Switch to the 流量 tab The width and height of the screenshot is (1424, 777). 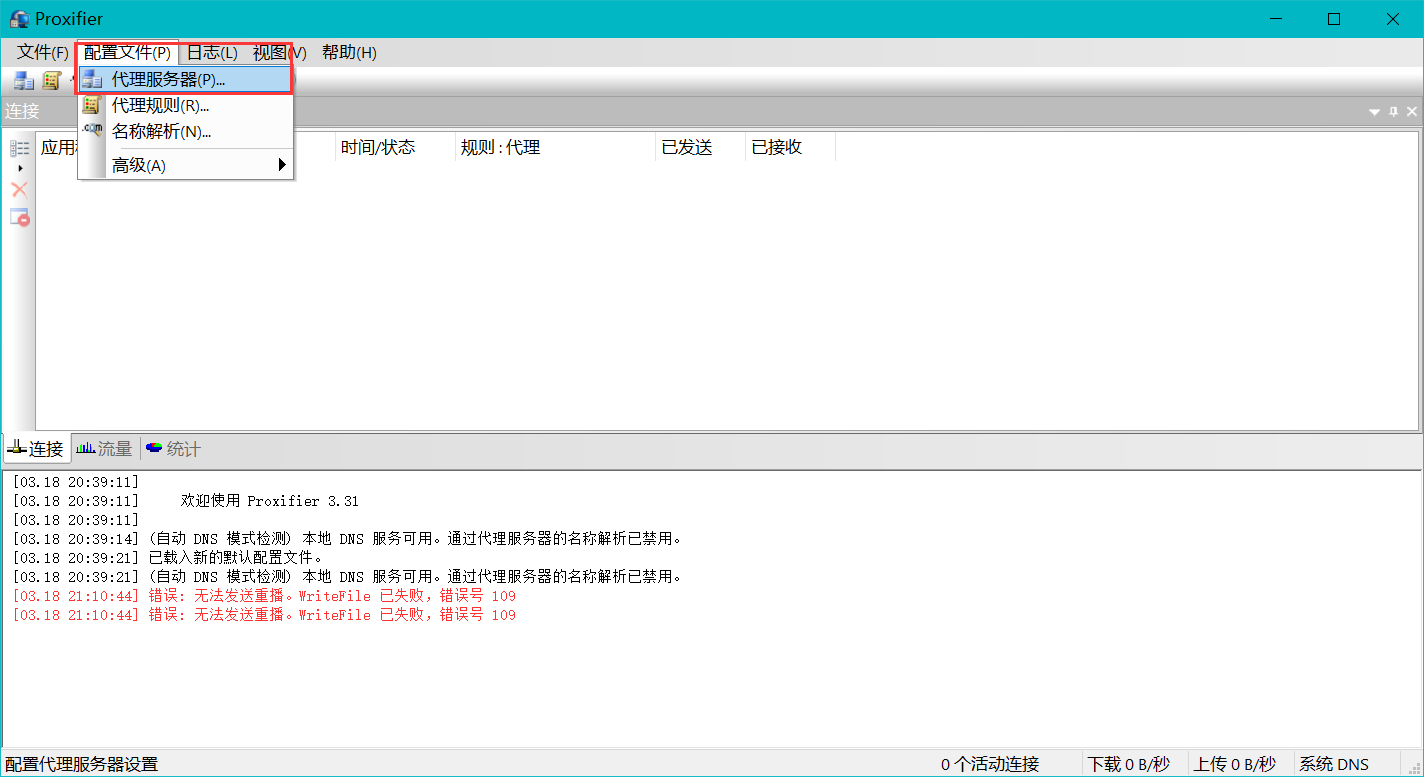pos(105,449)
